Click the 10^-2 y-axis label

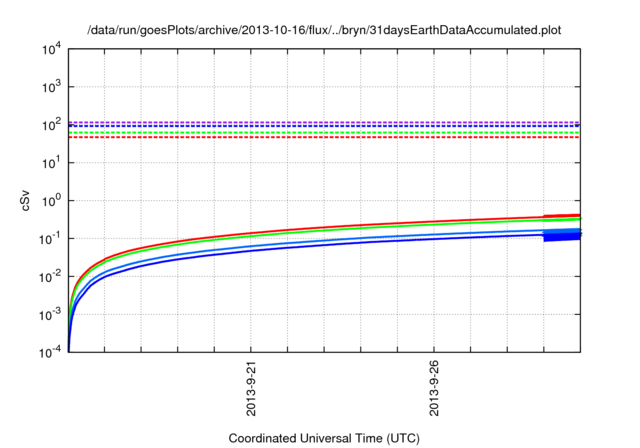click(x=50, y=276)
